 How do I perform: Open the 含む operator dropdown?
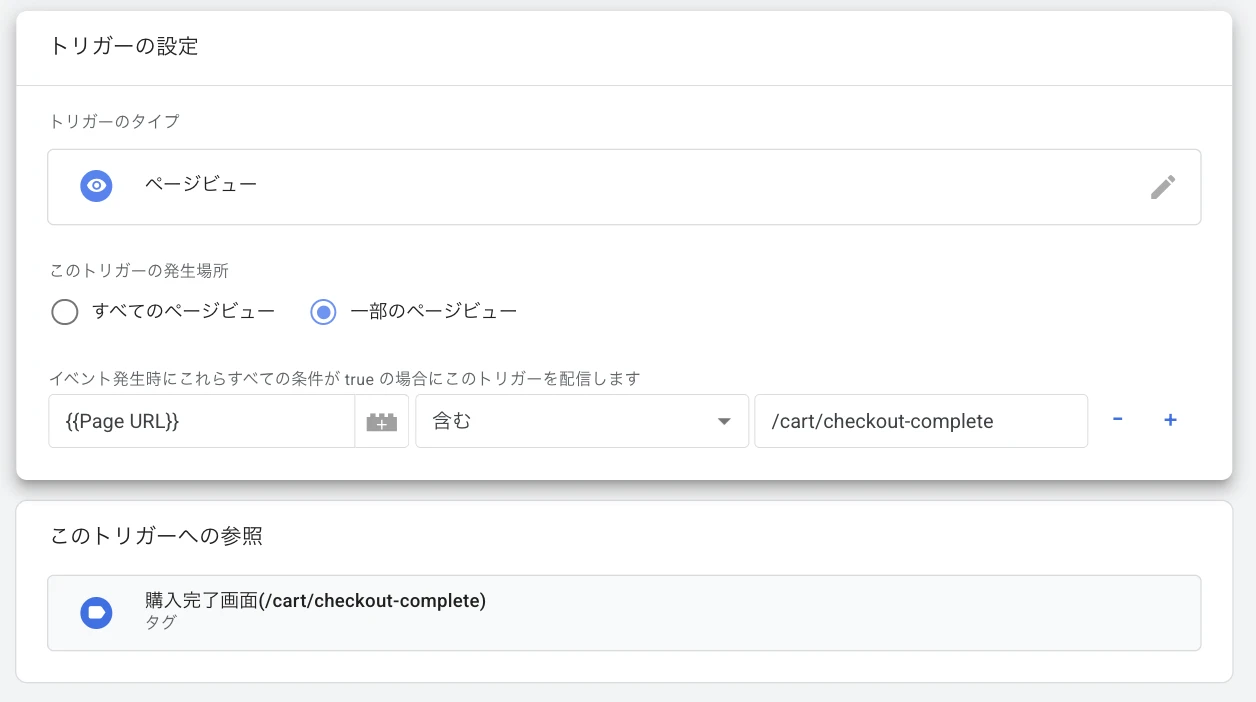(582, 421)
